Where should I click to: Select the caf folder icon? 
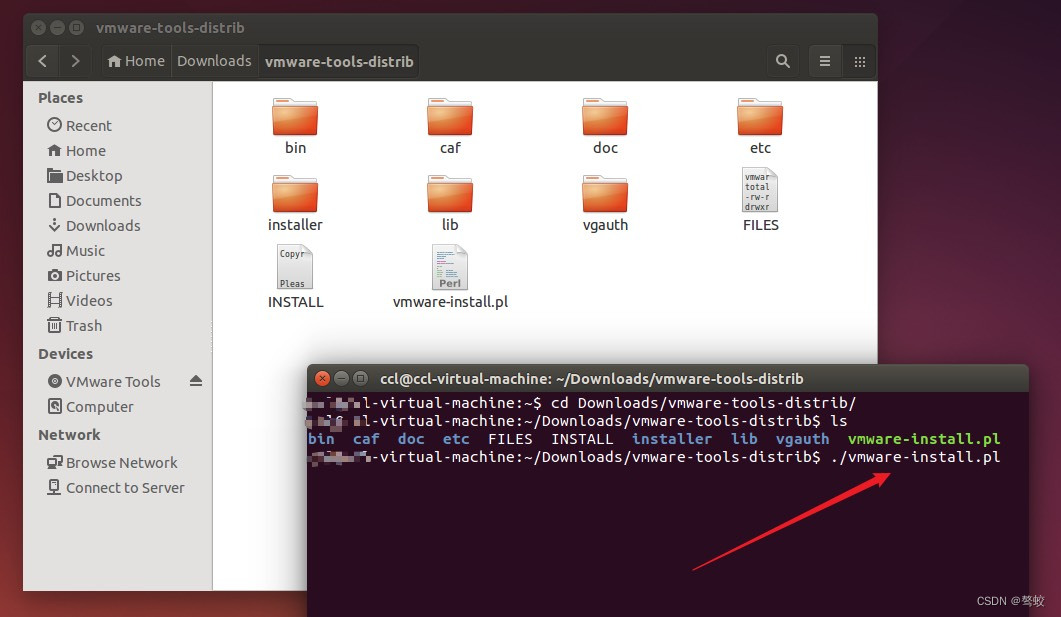[x=450, y=117]
